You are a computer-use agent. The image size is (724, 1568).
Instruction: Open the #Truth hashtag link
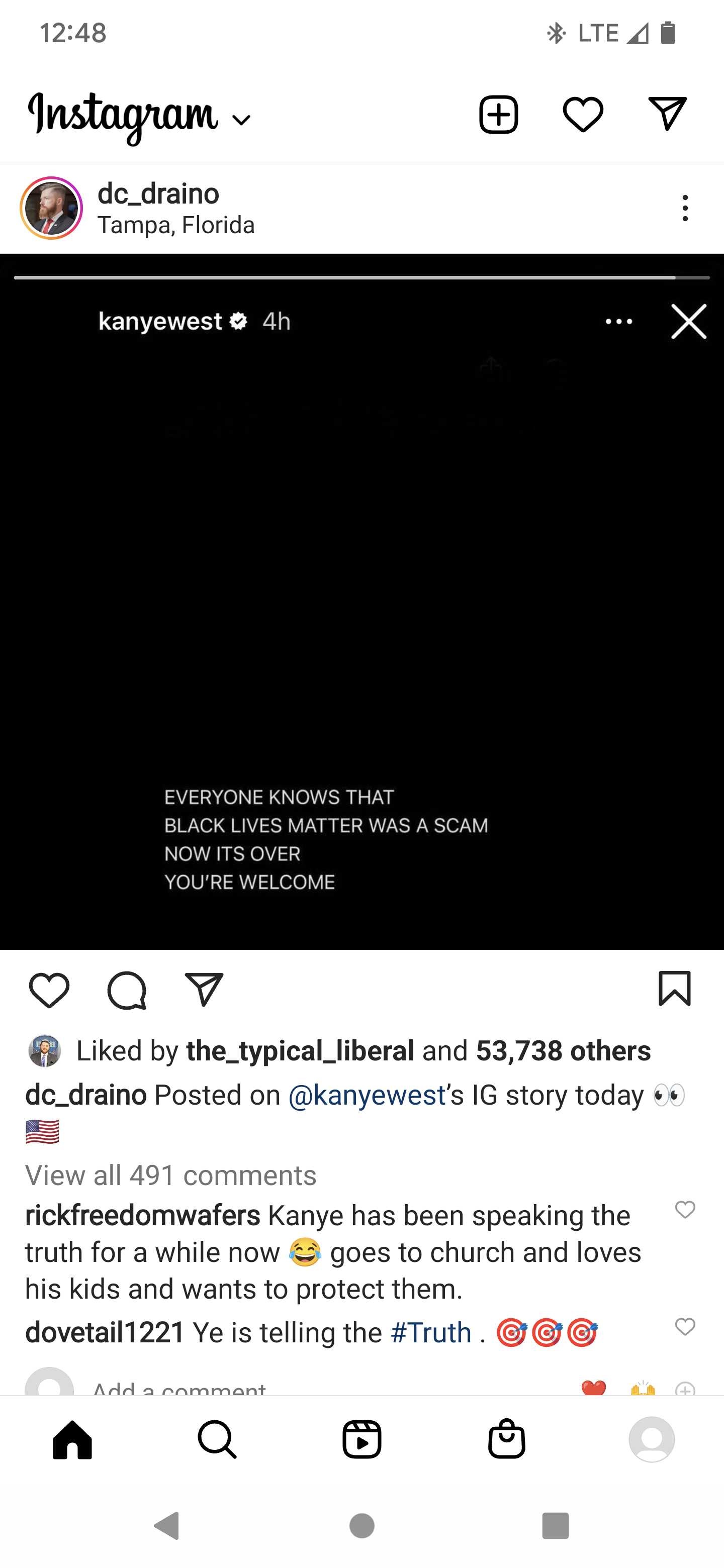pyautogui.click(x=431, y=1332)
